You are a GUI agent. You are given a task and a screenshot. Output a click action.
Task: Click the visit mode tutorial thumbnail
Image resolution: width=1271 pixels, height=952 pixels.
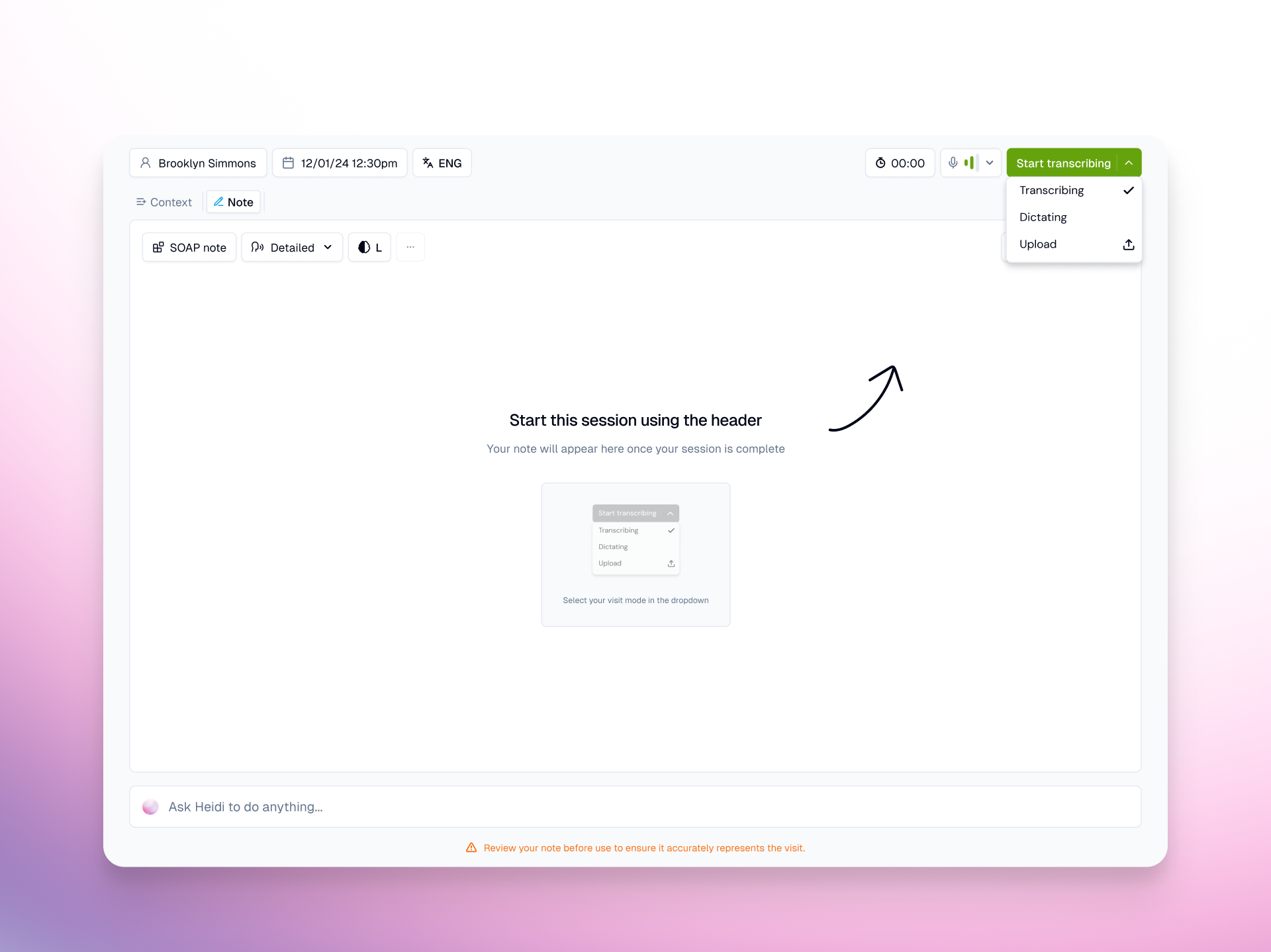[635, 555]
